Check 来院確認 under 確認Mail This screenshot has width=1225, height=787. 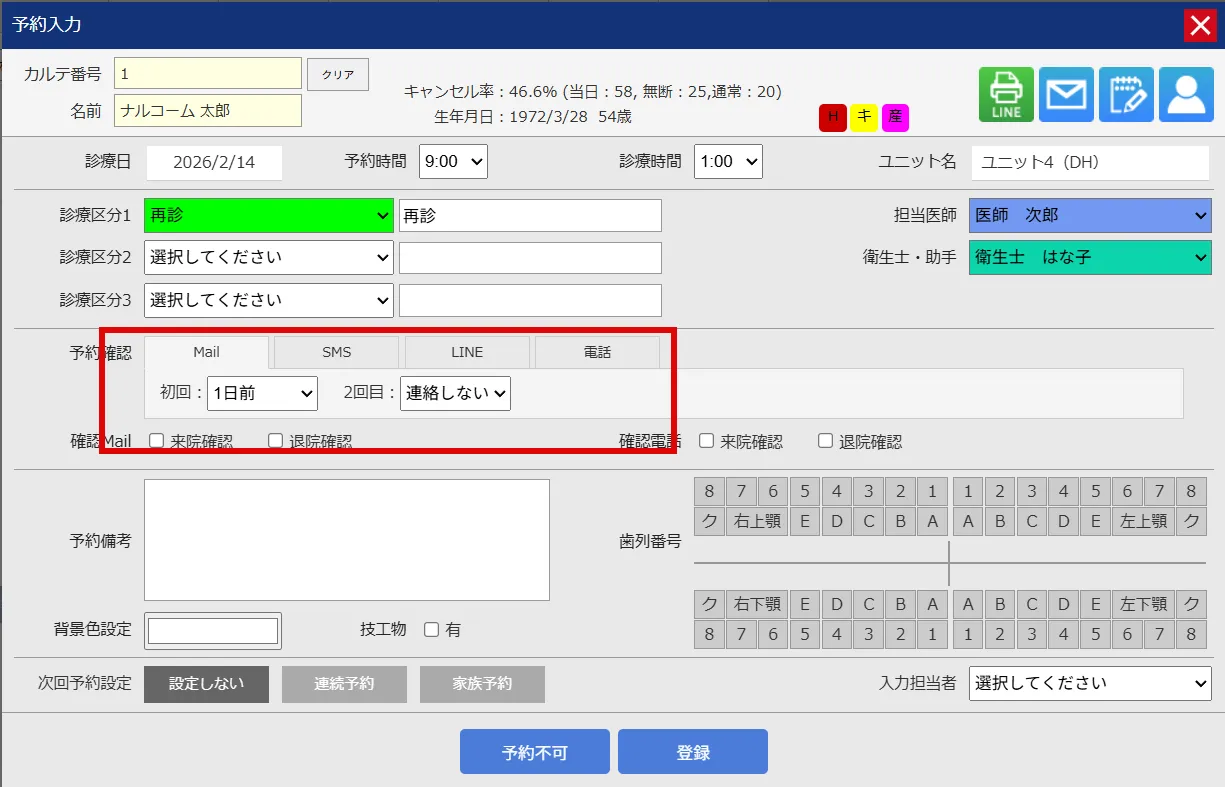coord(156,441)
